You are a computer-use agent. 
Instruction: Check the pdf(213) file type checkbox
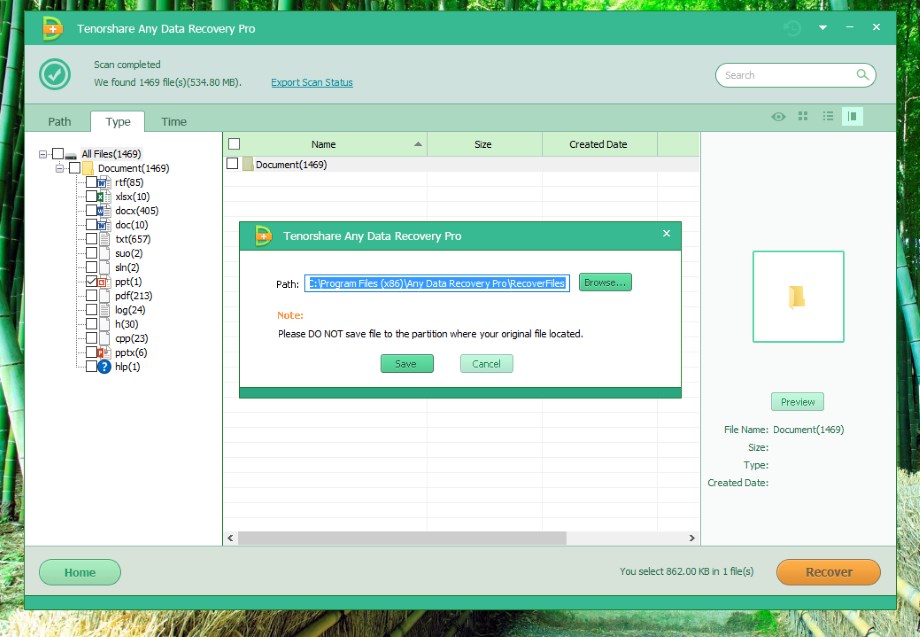tap(91, 296)
